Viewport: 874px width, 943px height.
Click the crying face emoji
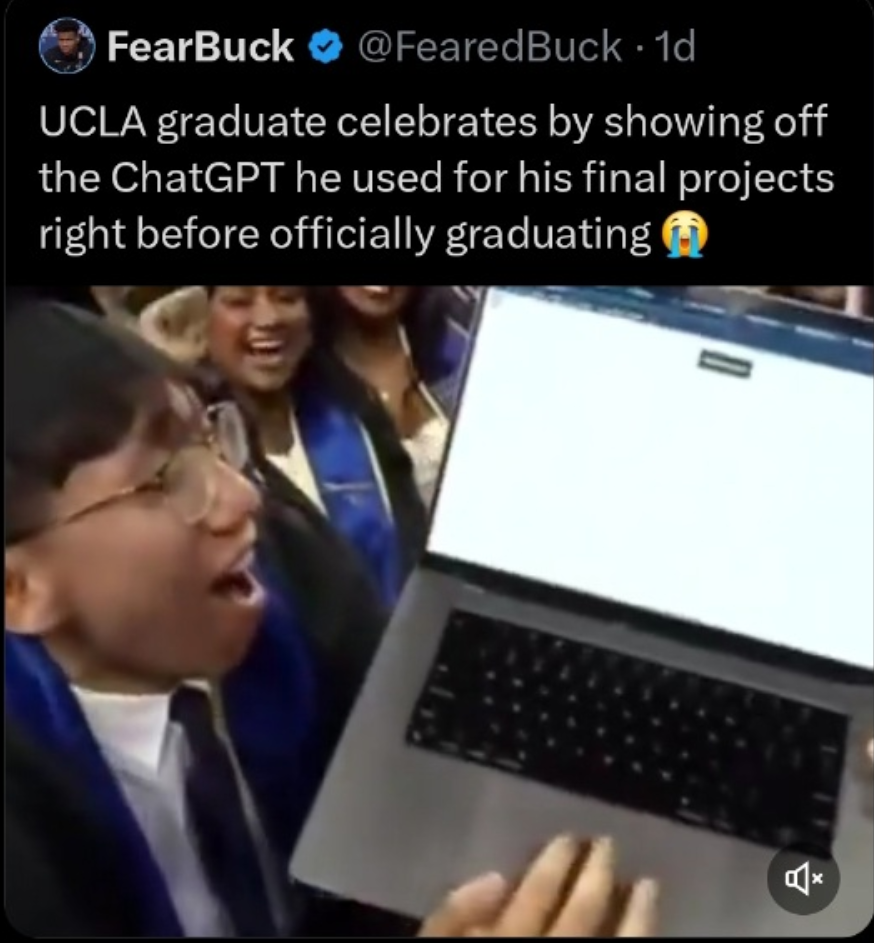coord(685,235)
